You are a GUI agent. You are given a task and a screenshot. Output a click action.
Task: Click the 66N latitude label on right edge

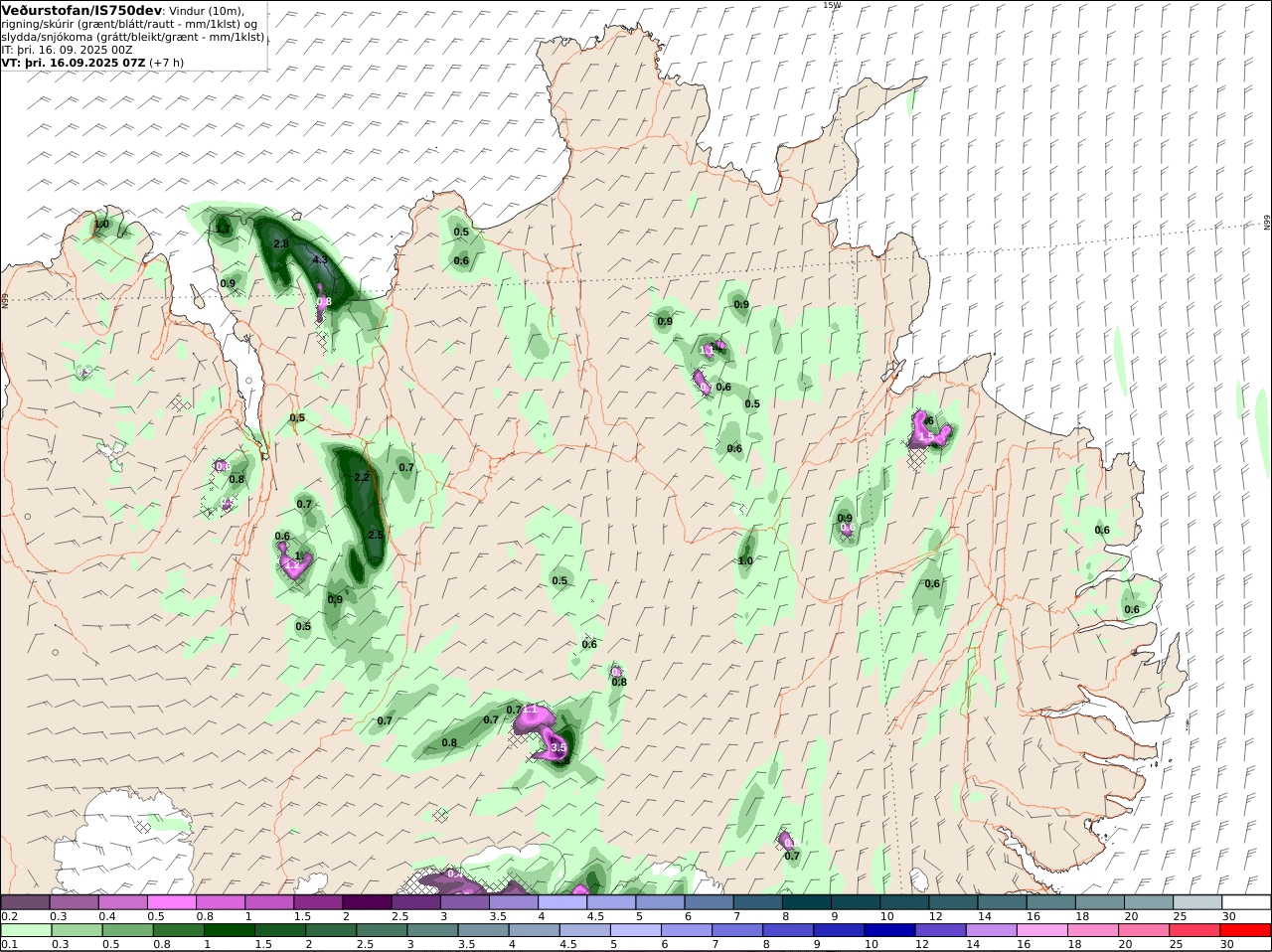point(1267,223)
